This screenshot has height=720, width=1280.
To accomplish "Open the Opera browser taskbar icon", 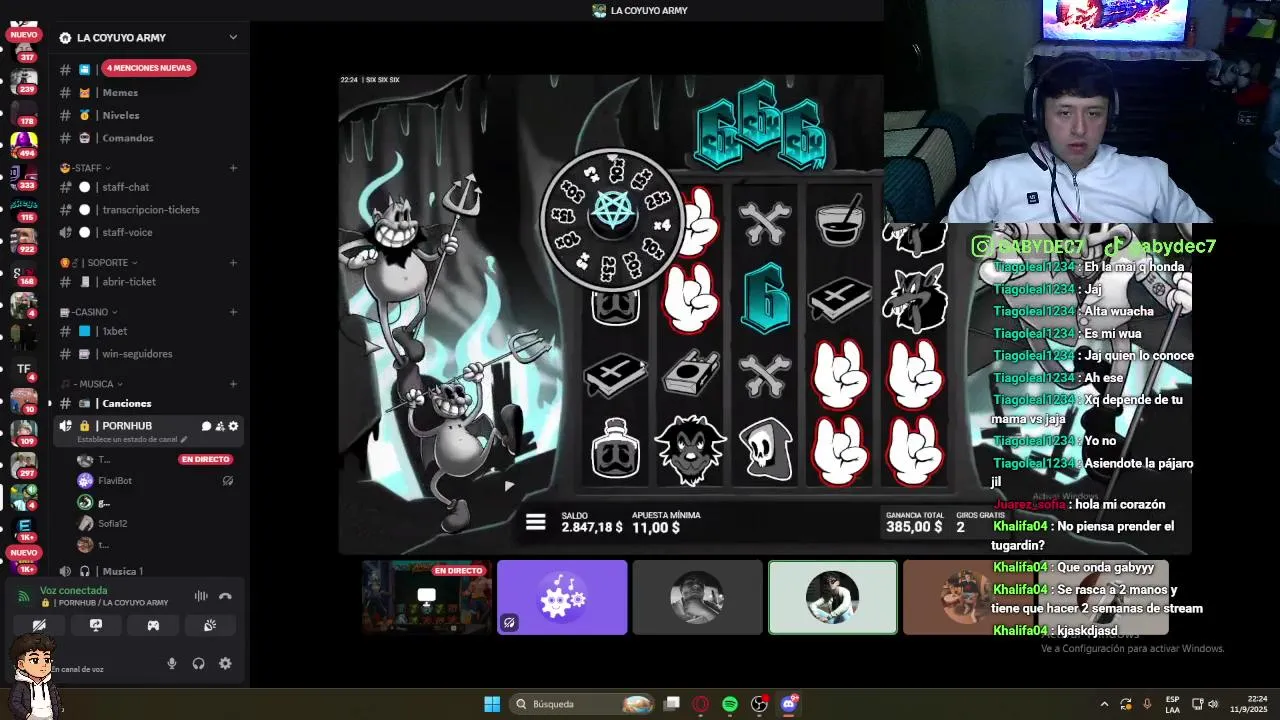I will click(x=701, y=704).
